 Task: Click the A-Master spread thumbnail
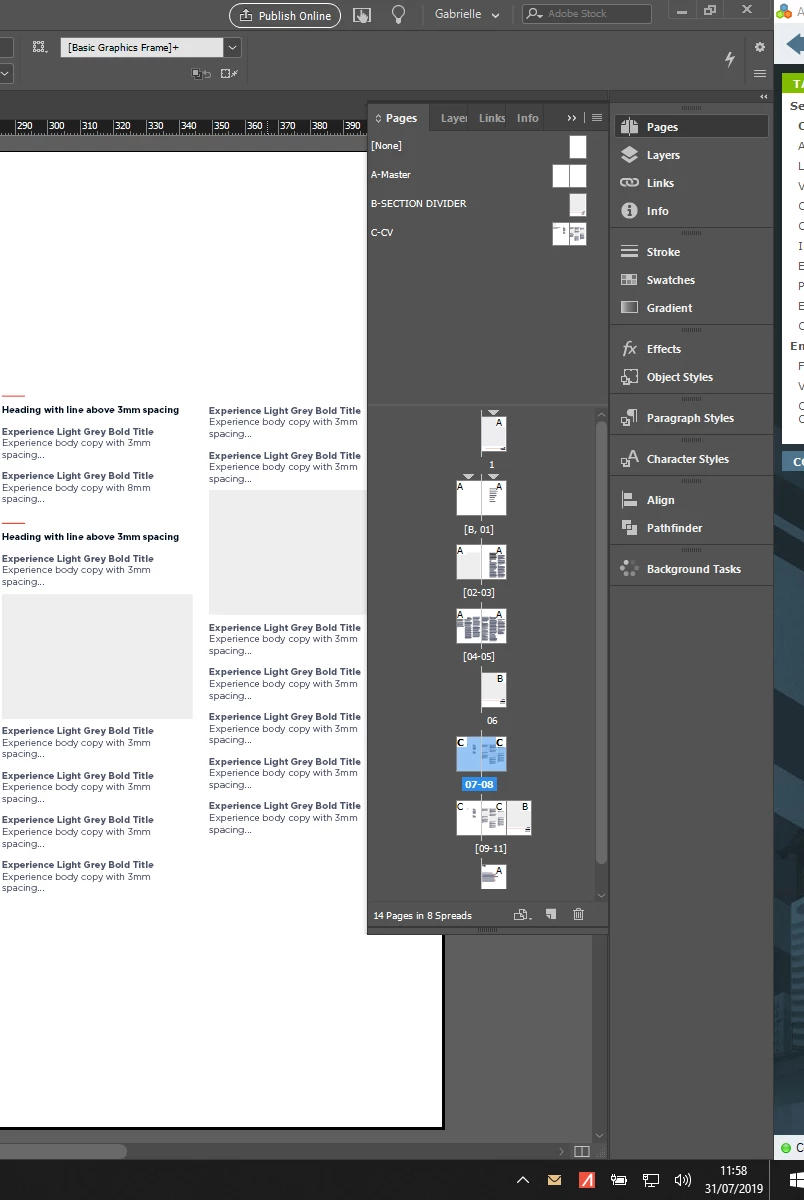569,176
